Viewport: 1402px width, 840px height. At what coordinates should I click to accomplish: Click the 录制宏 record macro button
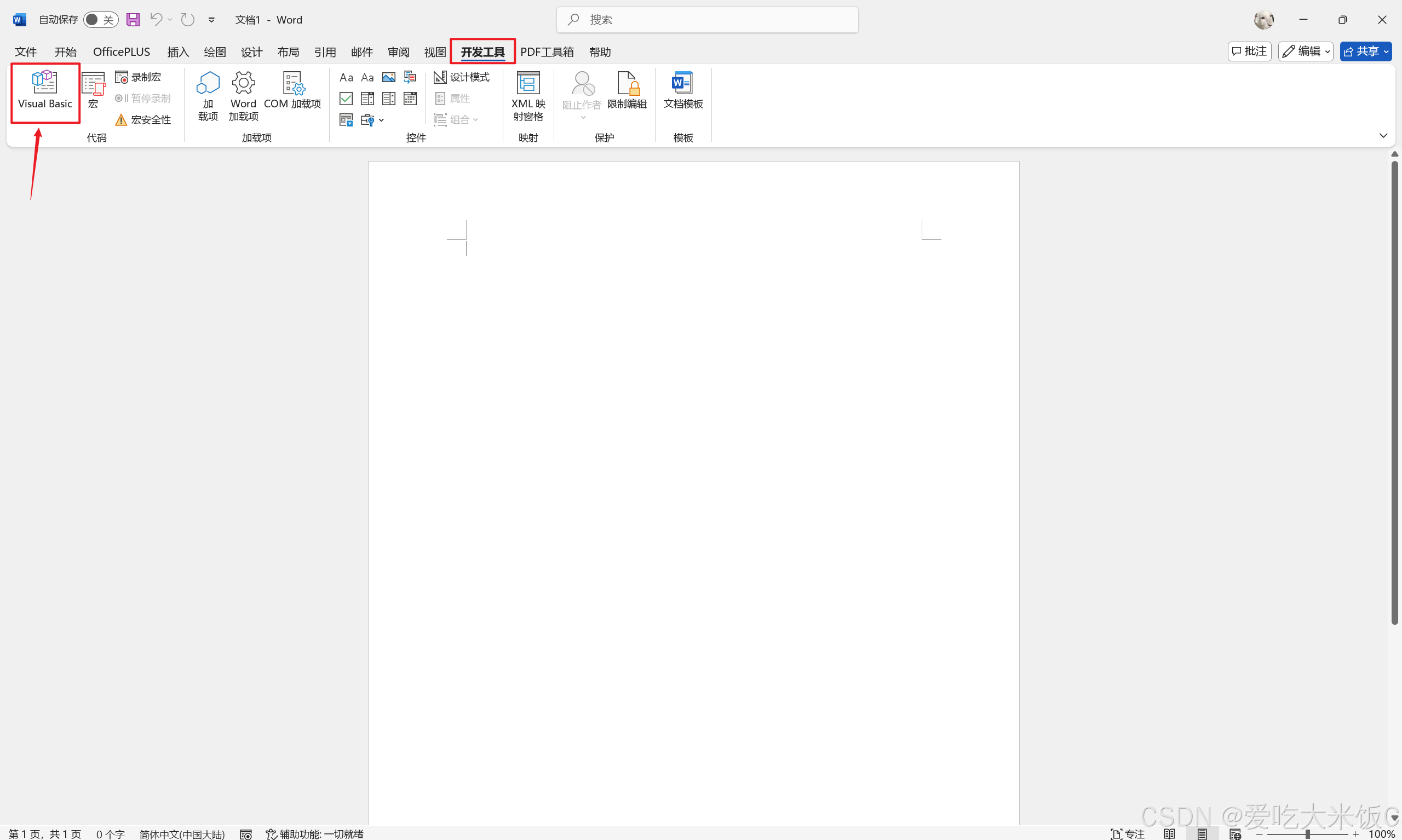coord(139,77)
